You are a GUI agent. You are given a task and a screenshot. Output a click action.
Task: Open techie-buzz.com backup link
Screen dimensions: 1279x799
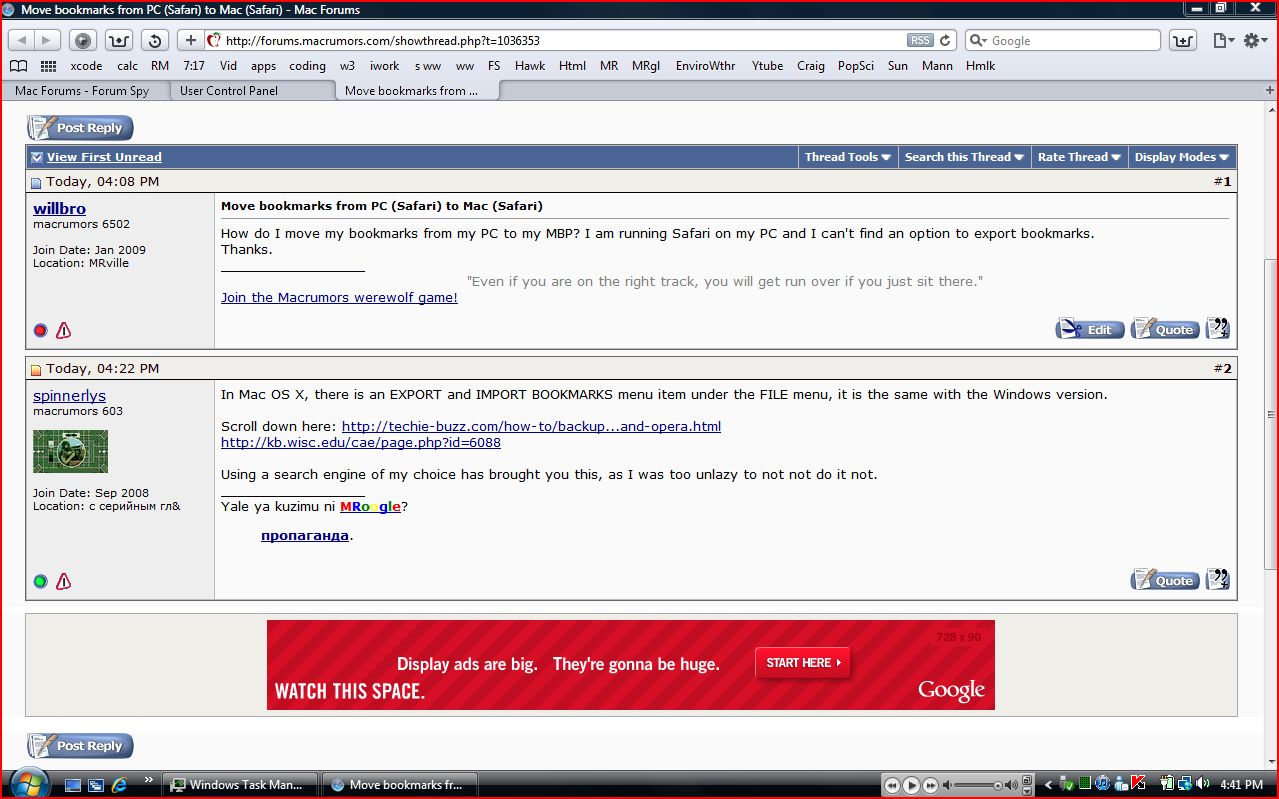click(x=531, y=426)
